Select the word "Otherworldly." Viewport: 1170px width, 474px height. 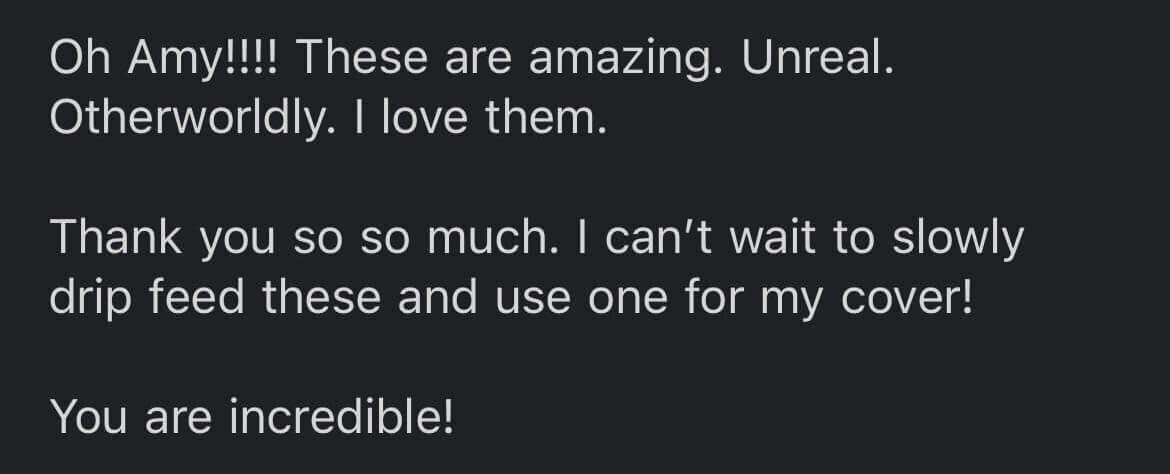(x=192, y=120)
